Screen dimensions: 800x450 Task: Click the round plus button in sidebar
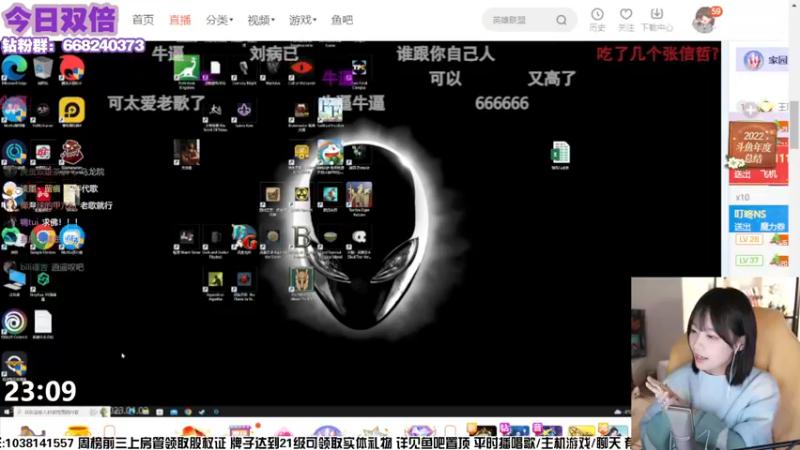pyautogui.click(x=750, y=109)
